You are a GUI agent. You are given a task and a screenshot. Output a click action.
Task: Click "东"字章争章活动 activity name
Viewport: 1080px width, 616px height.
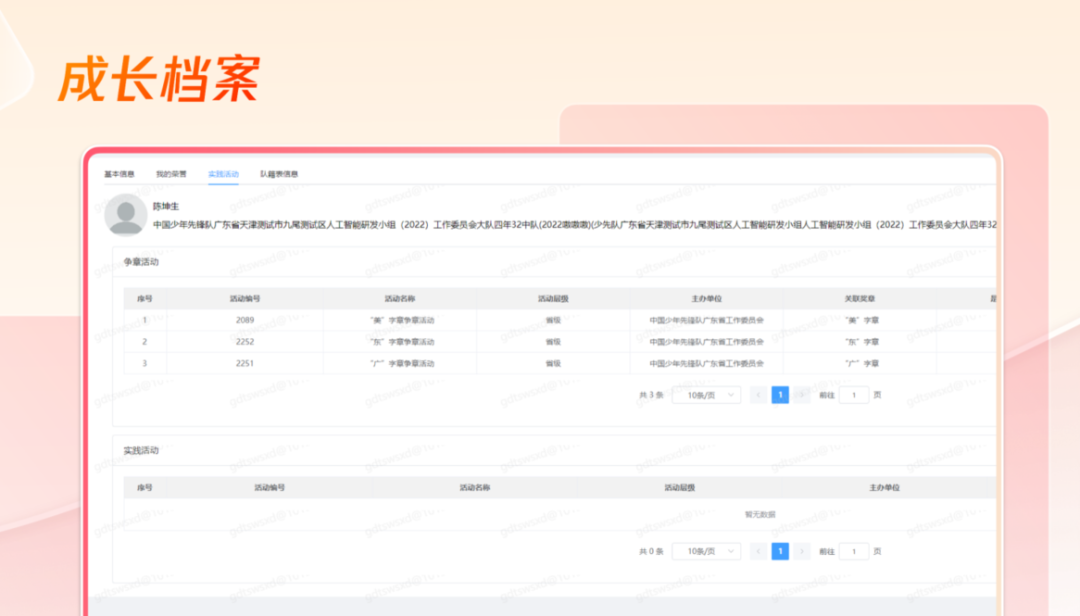[x=402, y=342]
